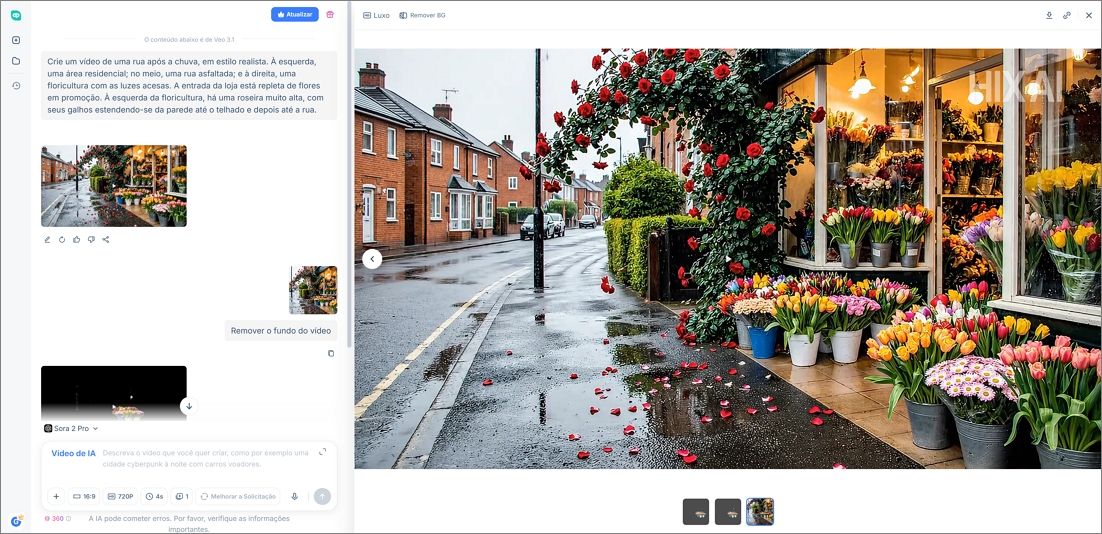Click the blue Atualizar button

pos(294,15)
